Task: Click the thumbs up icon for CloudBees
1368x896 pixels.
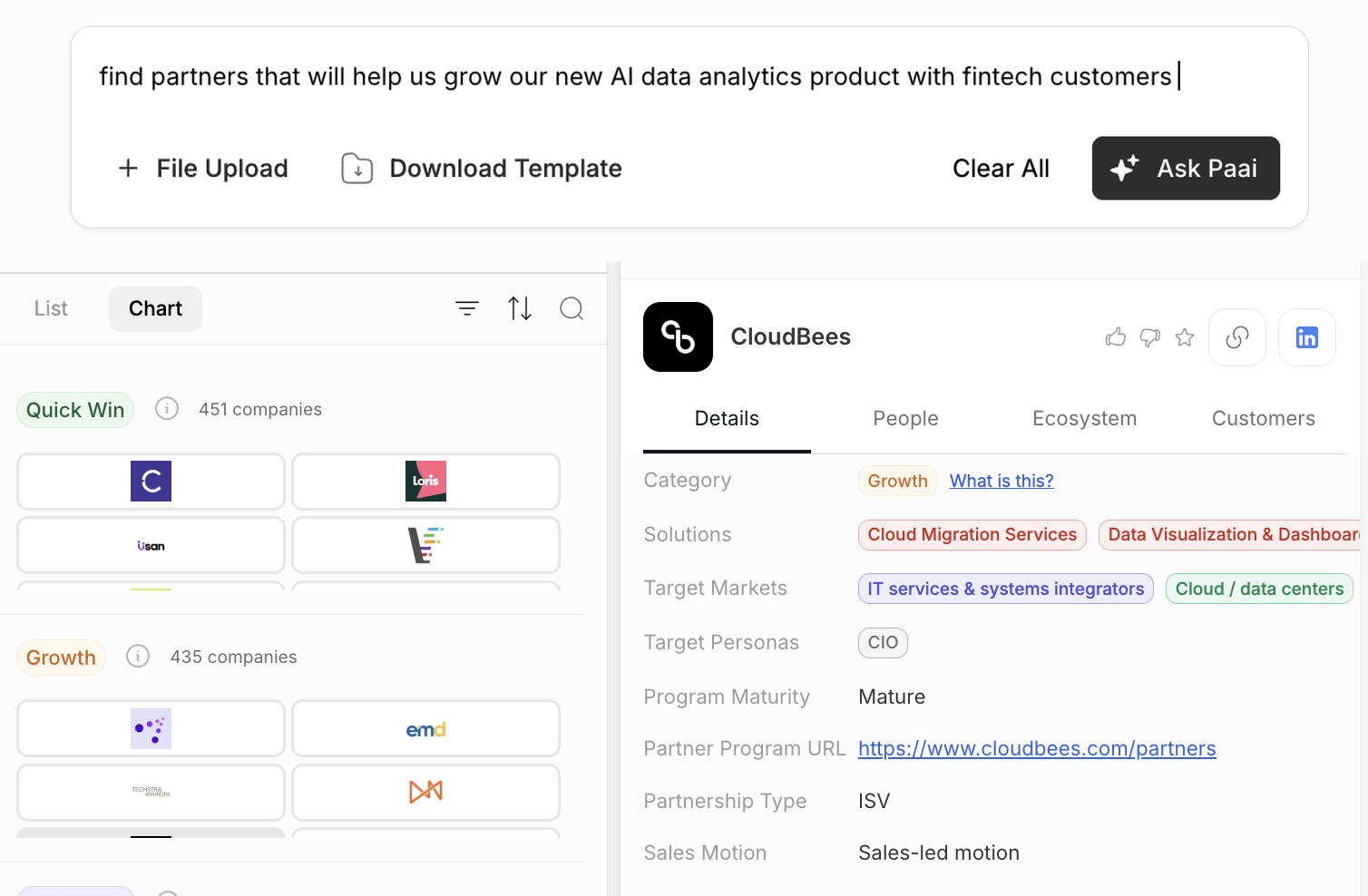Action: 1116,337
